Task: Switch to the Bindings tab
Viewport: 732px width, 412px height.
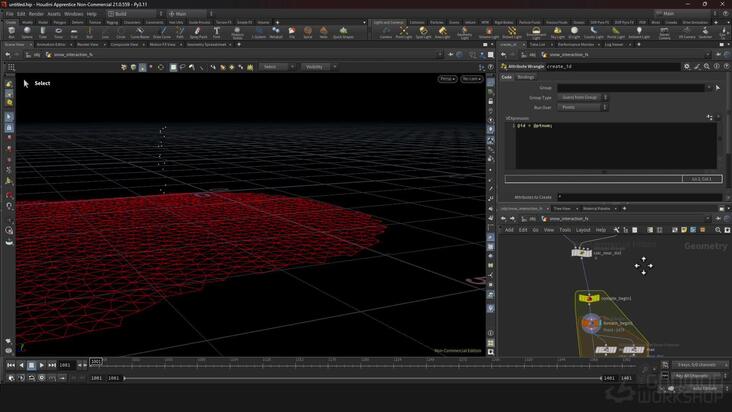Action: pyautogui.click(x=526, y=77)
